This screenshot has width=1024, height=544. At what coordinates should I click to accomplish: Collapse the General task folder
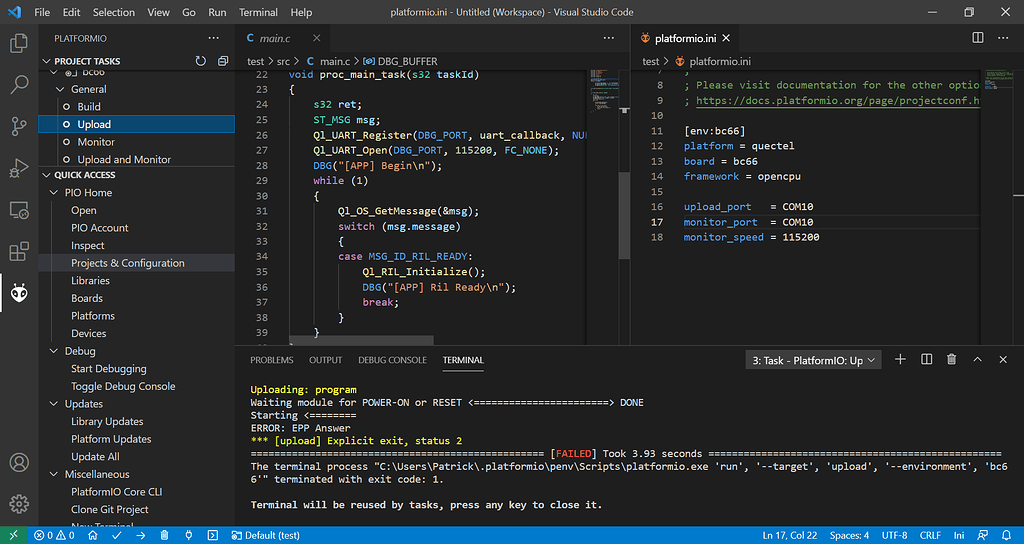(61, 89)
